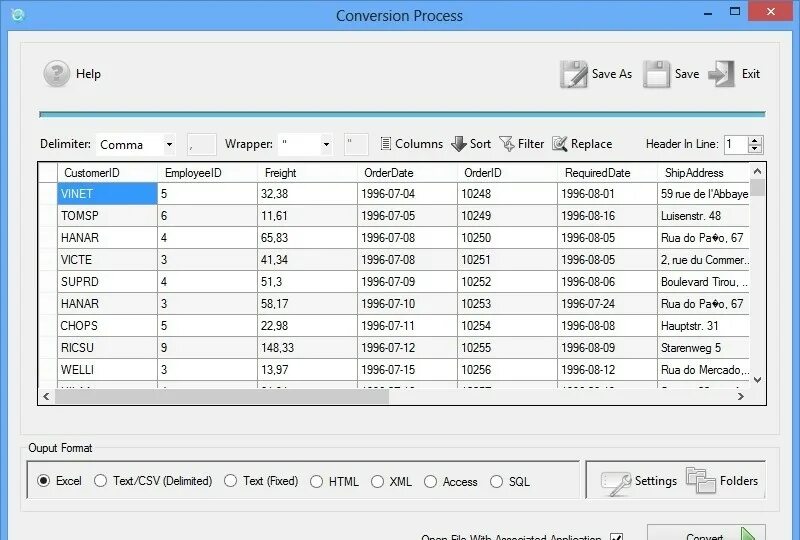Click the Folders label
The image size is (800, 540).
coord(739,481)
